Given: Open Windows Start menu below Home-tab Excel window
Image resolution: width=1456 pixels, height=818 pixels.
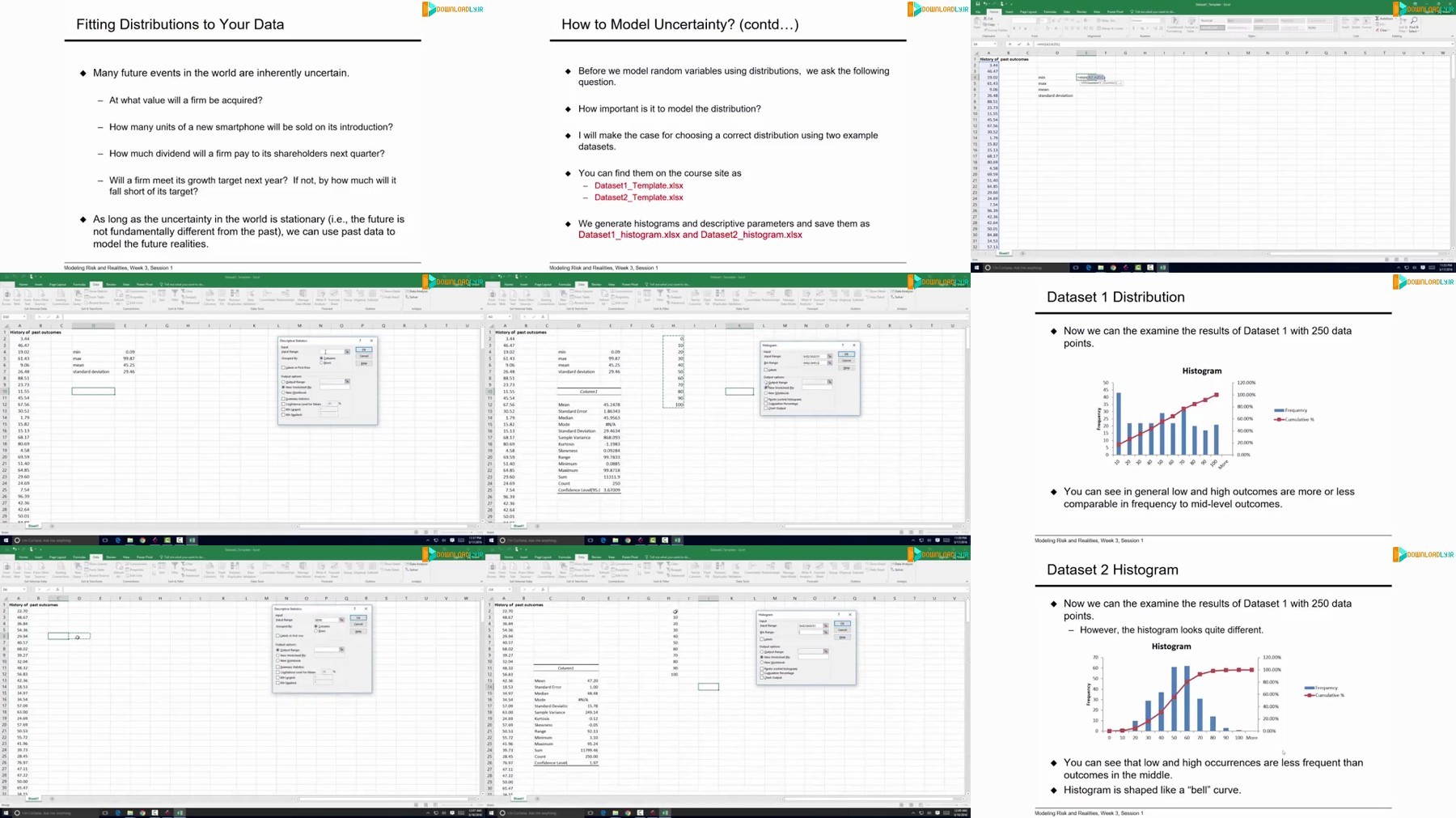Looking at the screenshot, I should click(976, 268).
